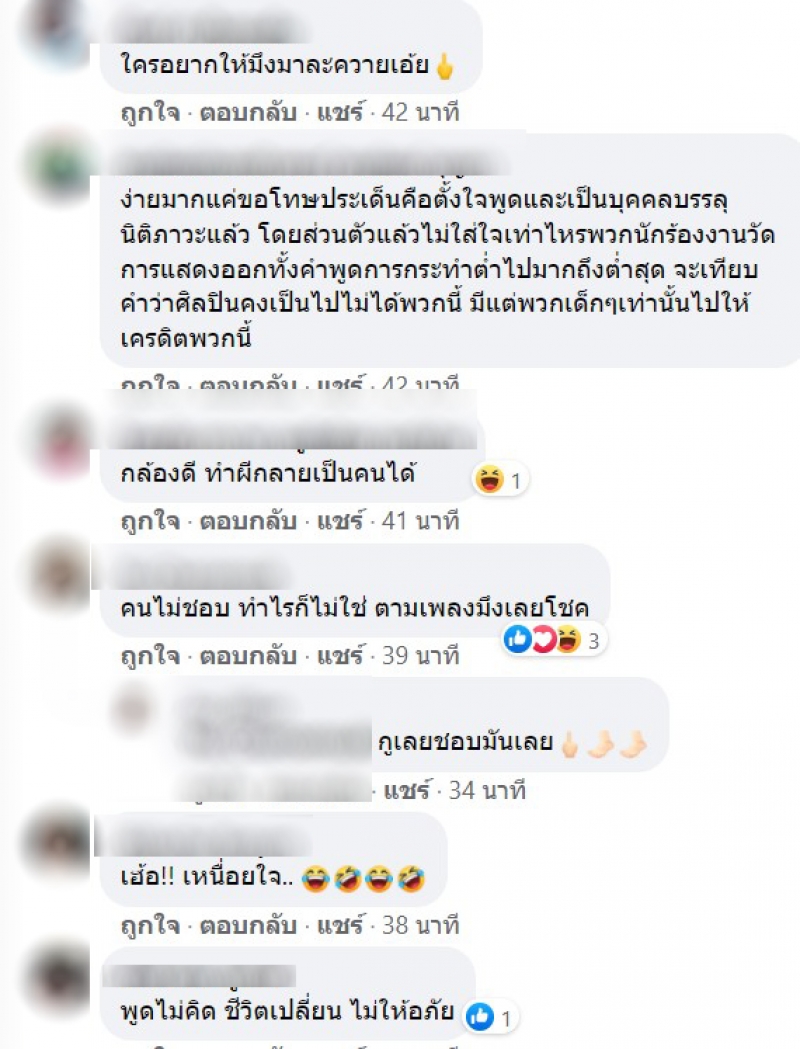Click the laughing reaction on the กล้องดี comment
Image resolution: width=800 pixels, height=1049 pixels.
489,479
